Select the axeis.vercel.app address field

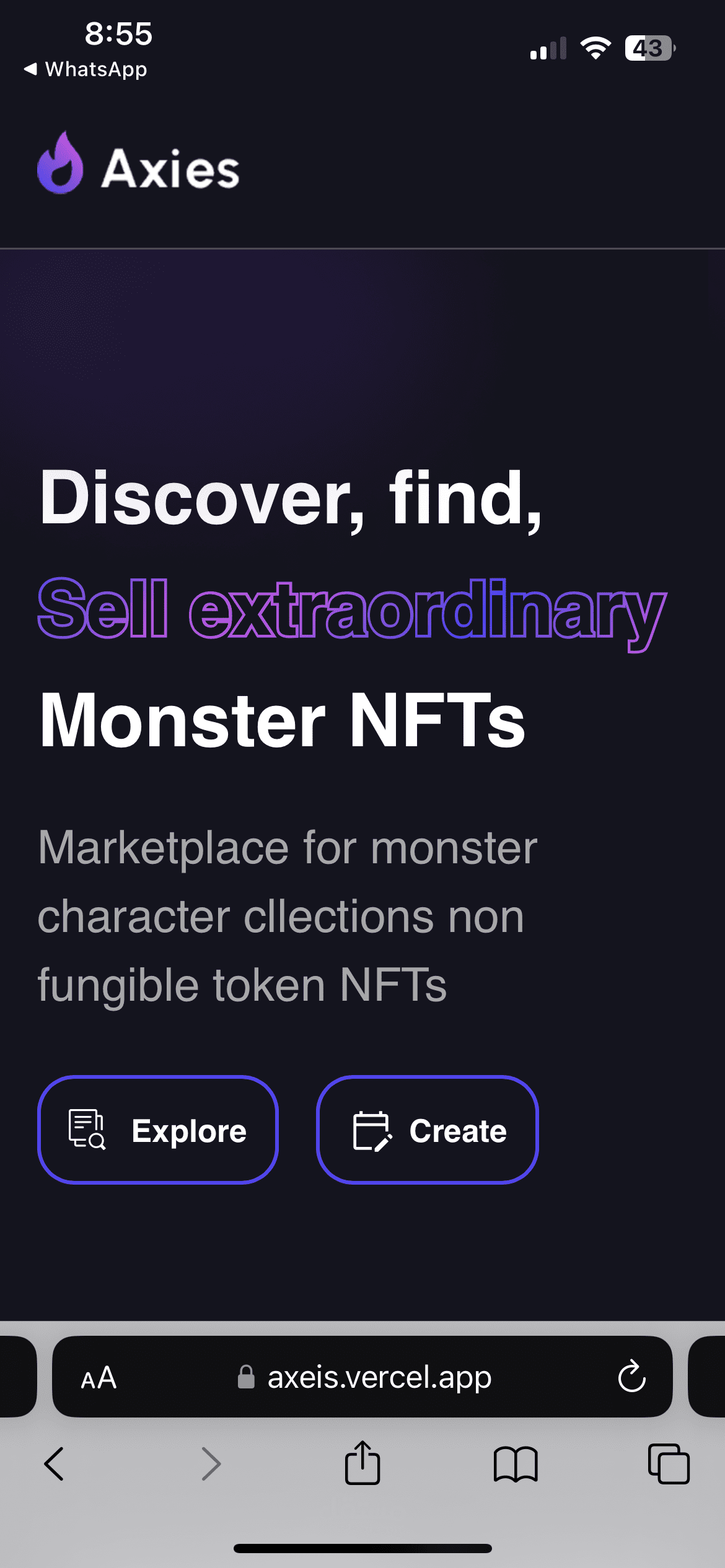click(x=362, y=1377)
